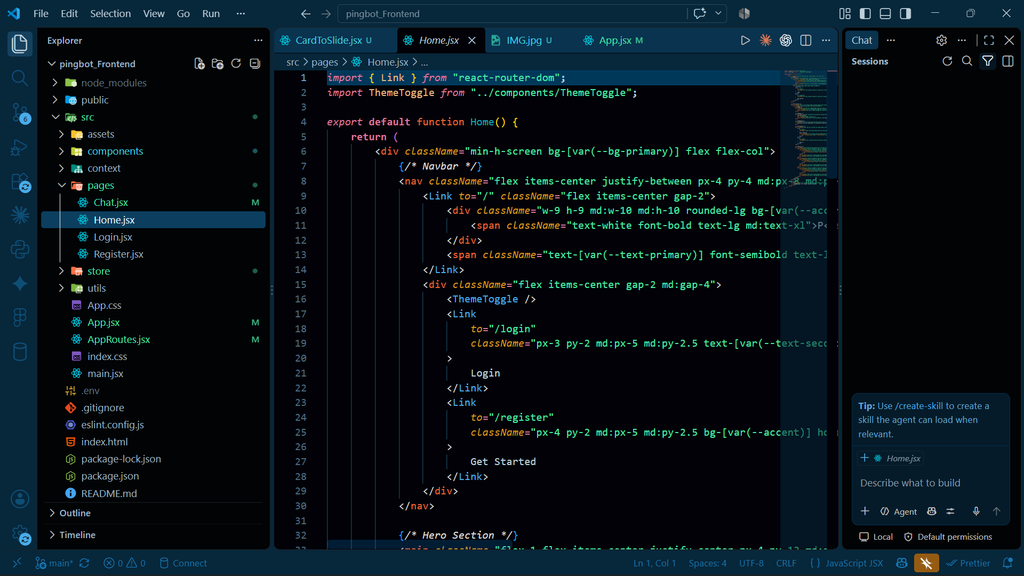
Task: Open Source Control view with badge
Action: [x=20, y=113]
